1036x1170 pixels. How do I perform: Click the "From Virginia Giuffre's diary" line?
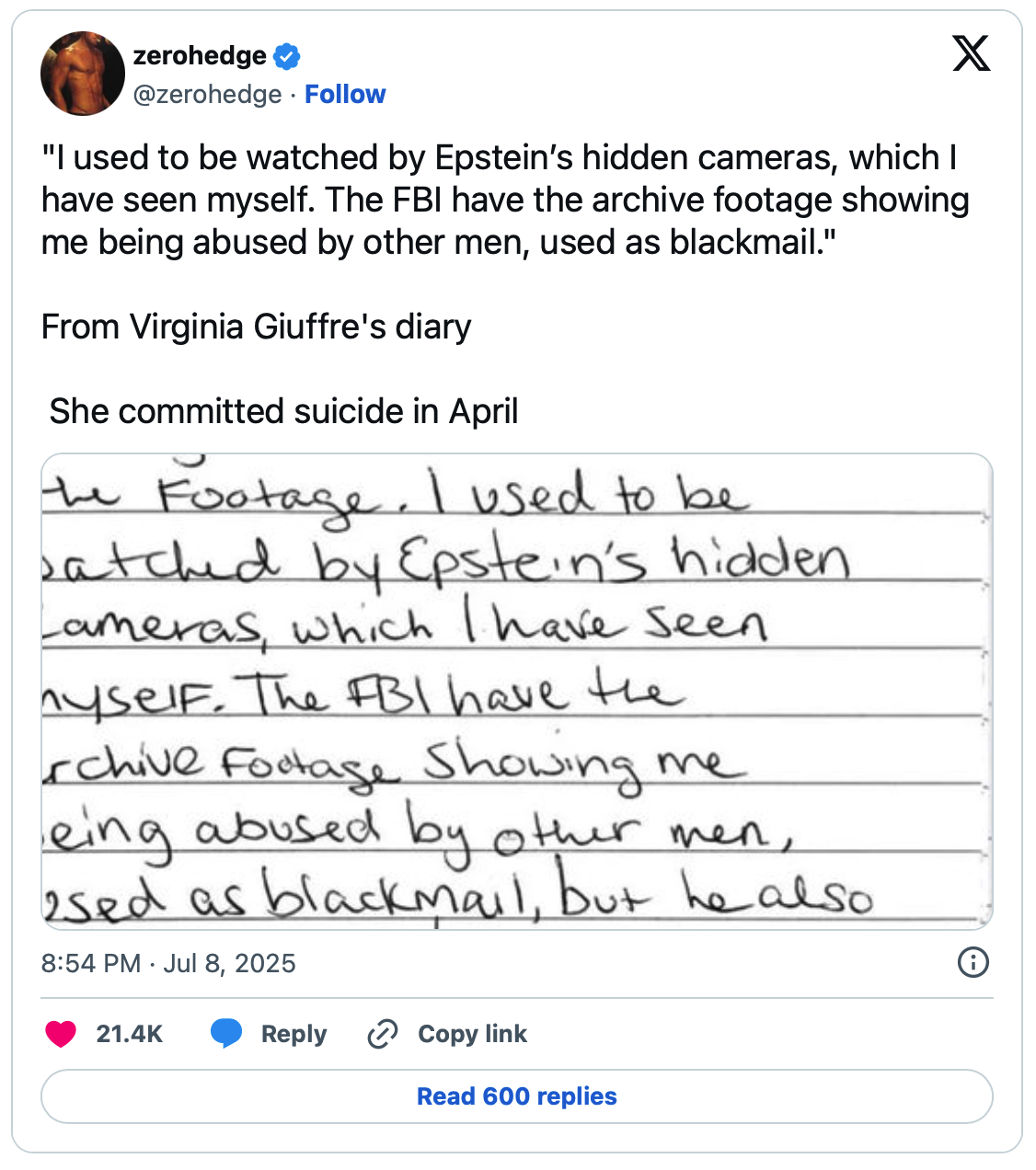[x=257, y=327]
